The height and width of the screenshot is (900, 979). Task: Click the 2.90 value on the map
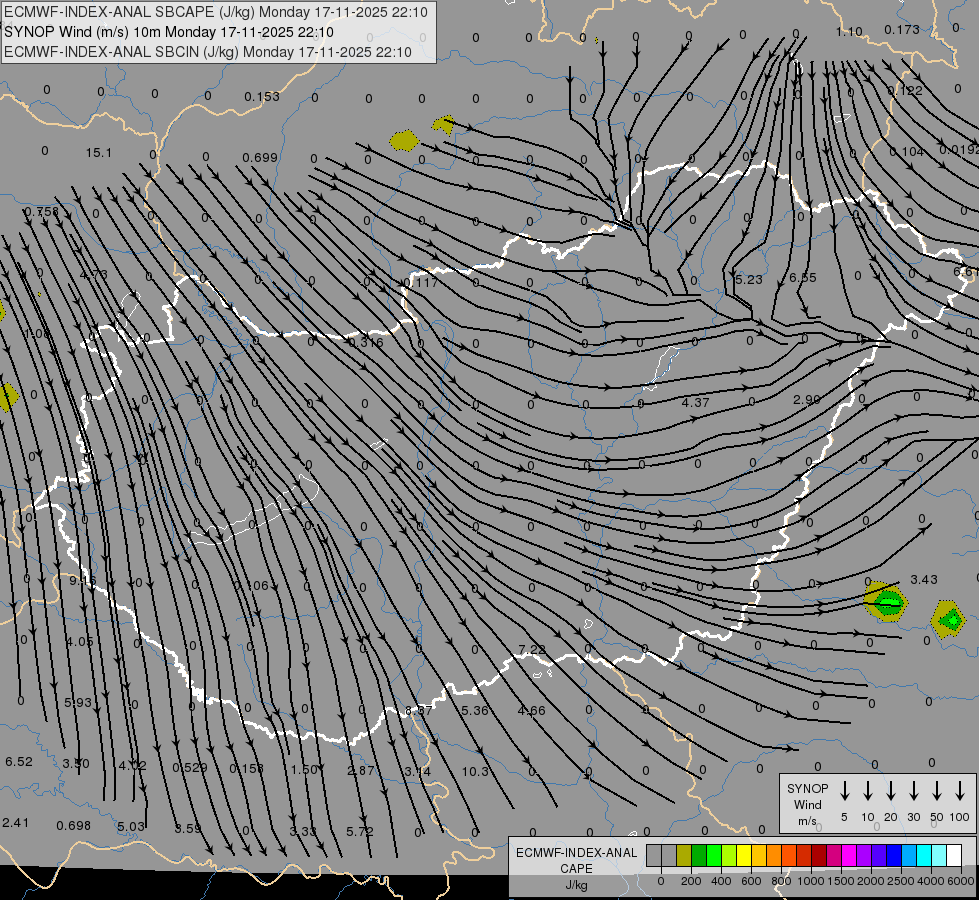click(807, 398)
